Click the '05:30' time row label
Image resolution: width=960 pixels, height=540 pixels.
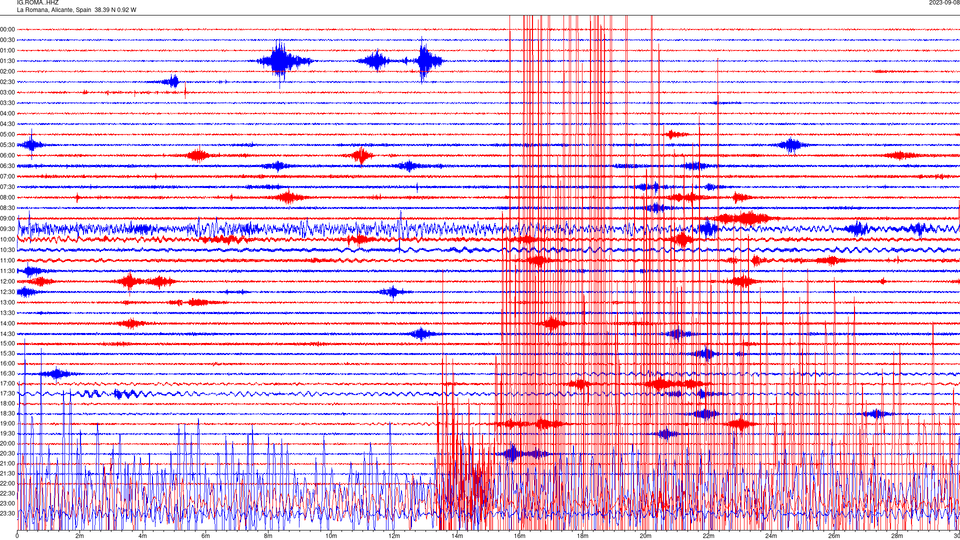click(x=8, y=144)
